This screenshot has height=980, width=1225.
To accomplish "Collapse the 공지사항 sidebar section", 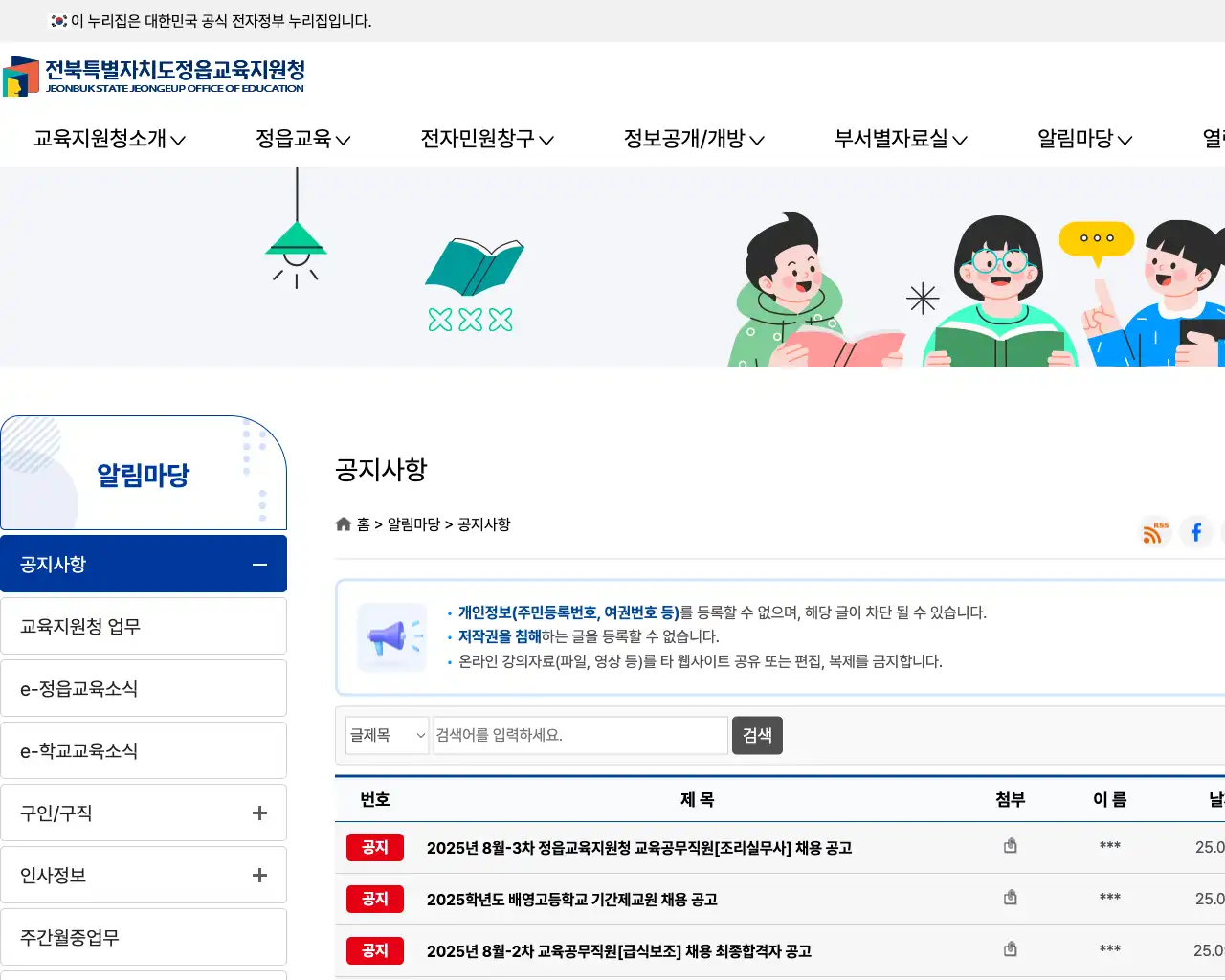I will pyautogui.click(x=258, y=564).
